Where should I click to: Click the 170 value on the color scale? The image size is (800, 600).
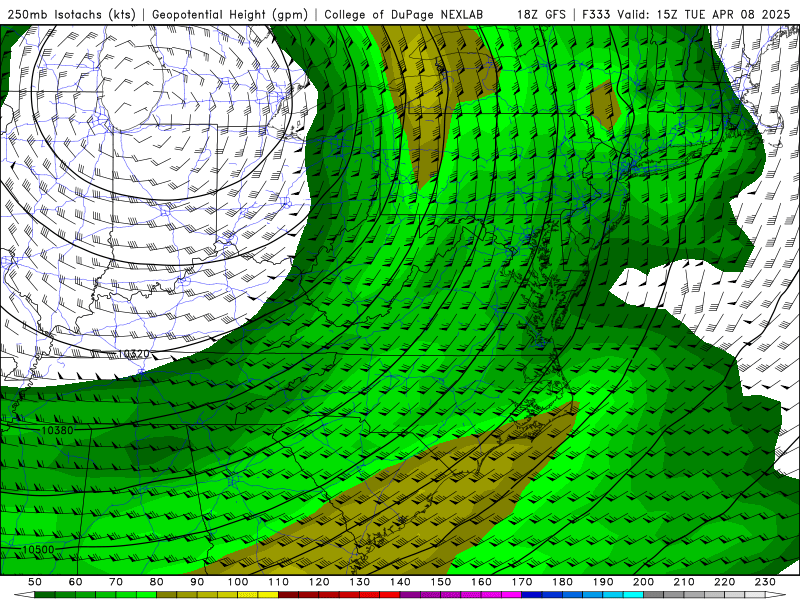click(522, 582)
